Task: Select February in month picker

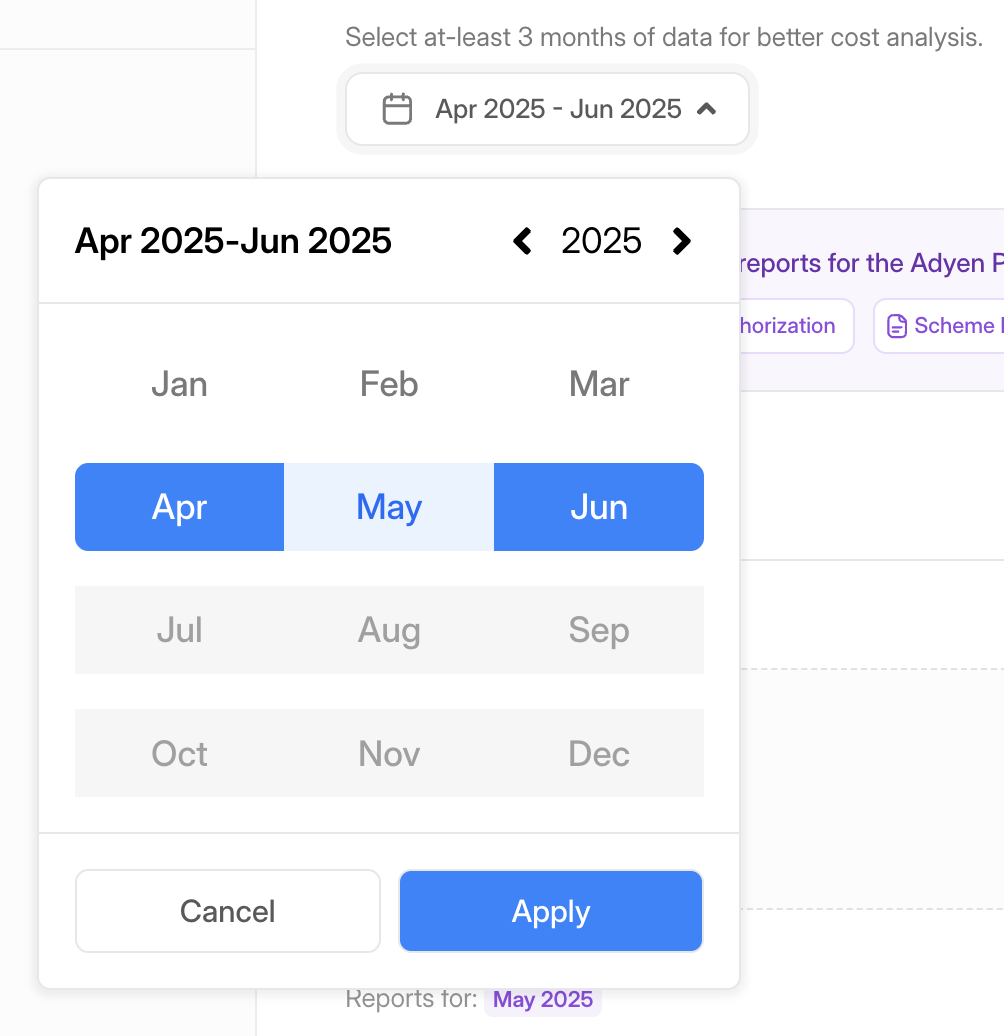Action: [x=389, y=384]
